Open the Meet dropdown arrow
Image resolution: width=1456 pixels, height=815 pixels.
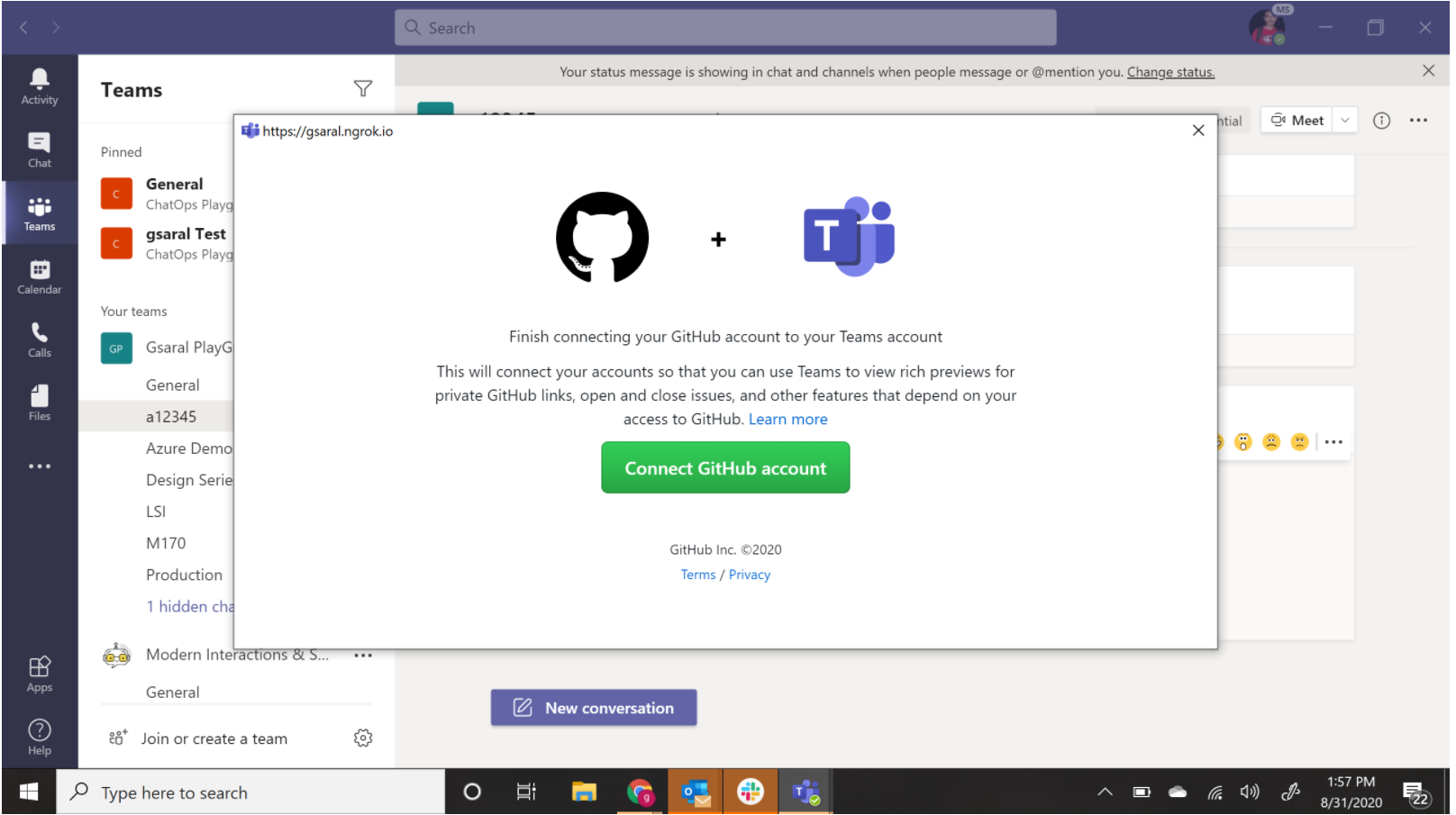[1344, 120]
